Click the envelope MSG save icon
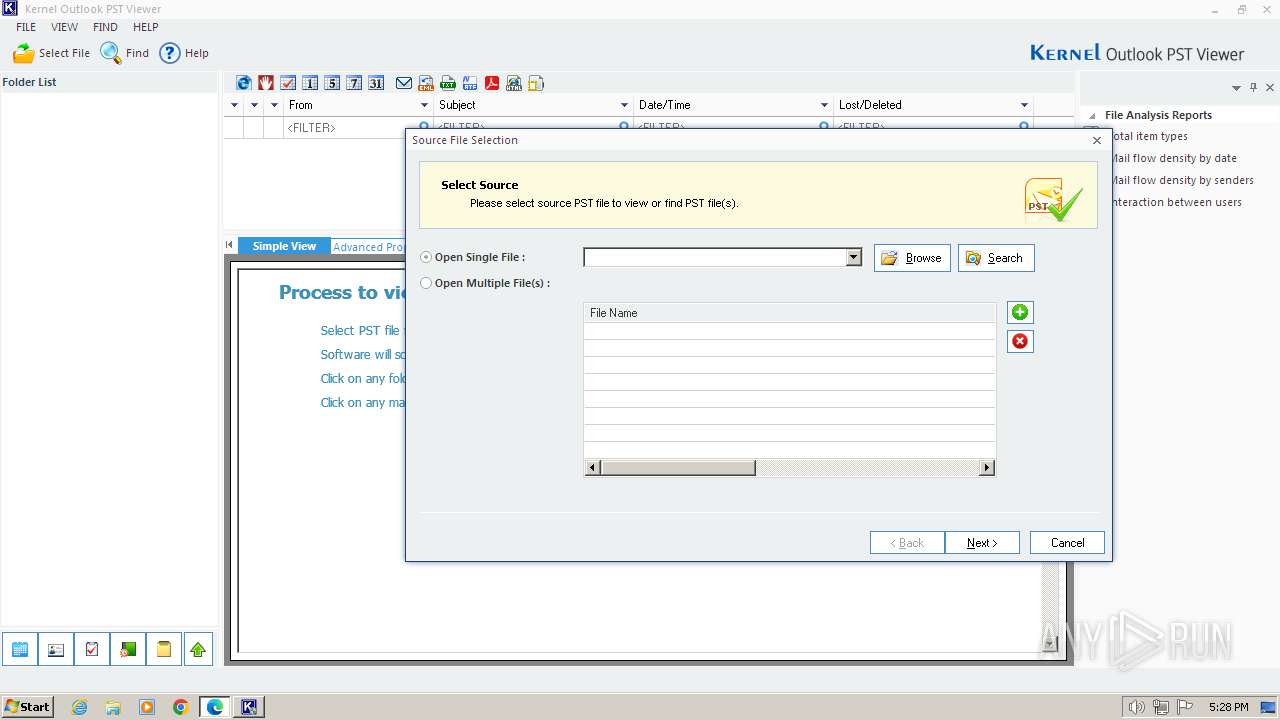The width and height of the screenshot is (1280, 720). pos(404,83)
